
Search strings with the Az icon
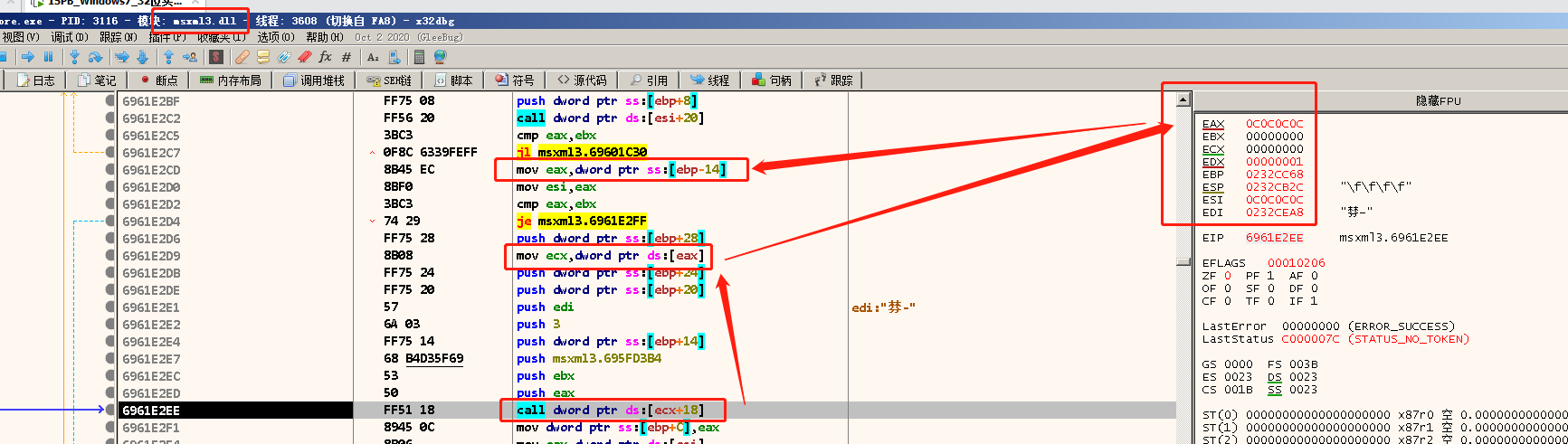click(x=373, y=57)
